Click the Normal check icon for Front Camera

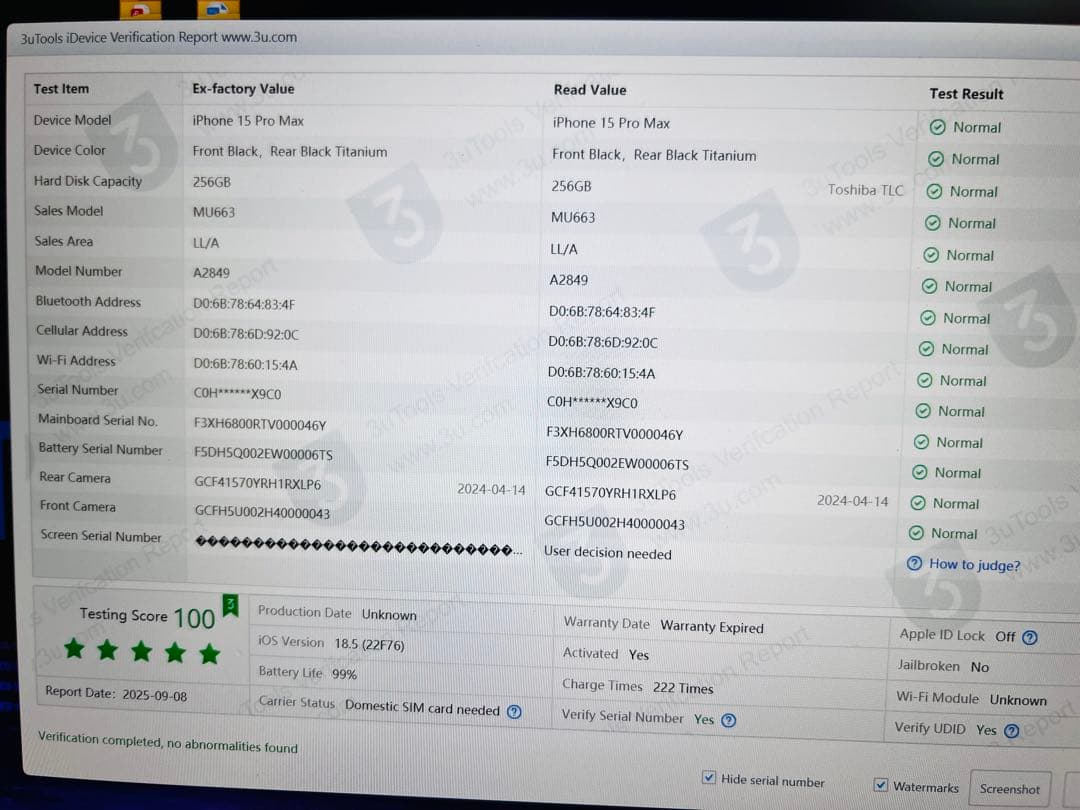point(916,533)
